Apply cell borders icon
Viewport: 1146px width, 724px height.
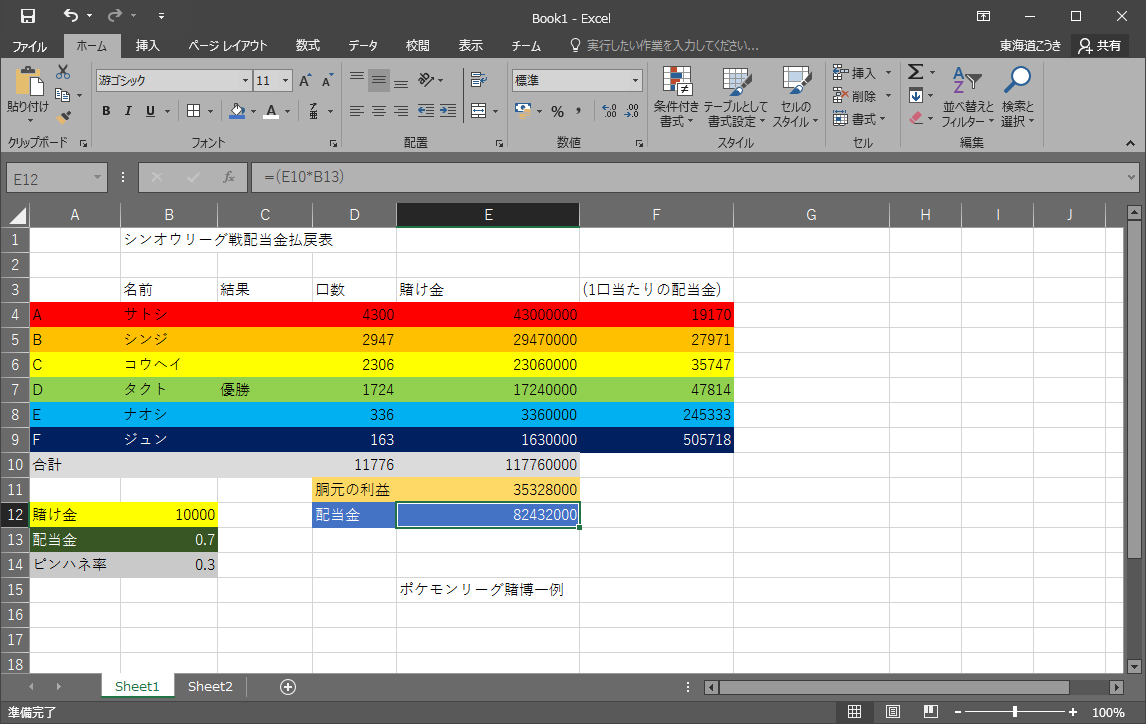(x=193, y=111)
